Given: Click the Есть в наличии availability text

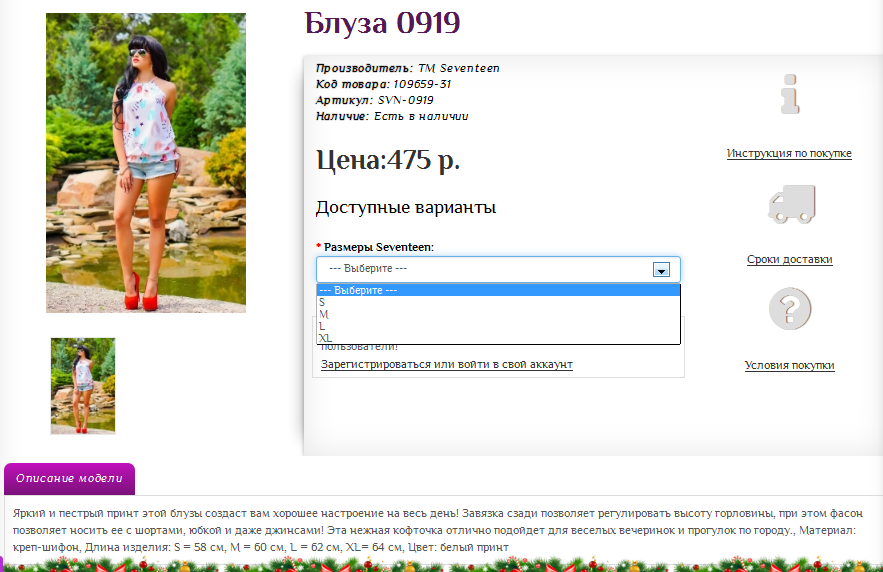Looking at the screenshot, I should (x=421, y=116).
